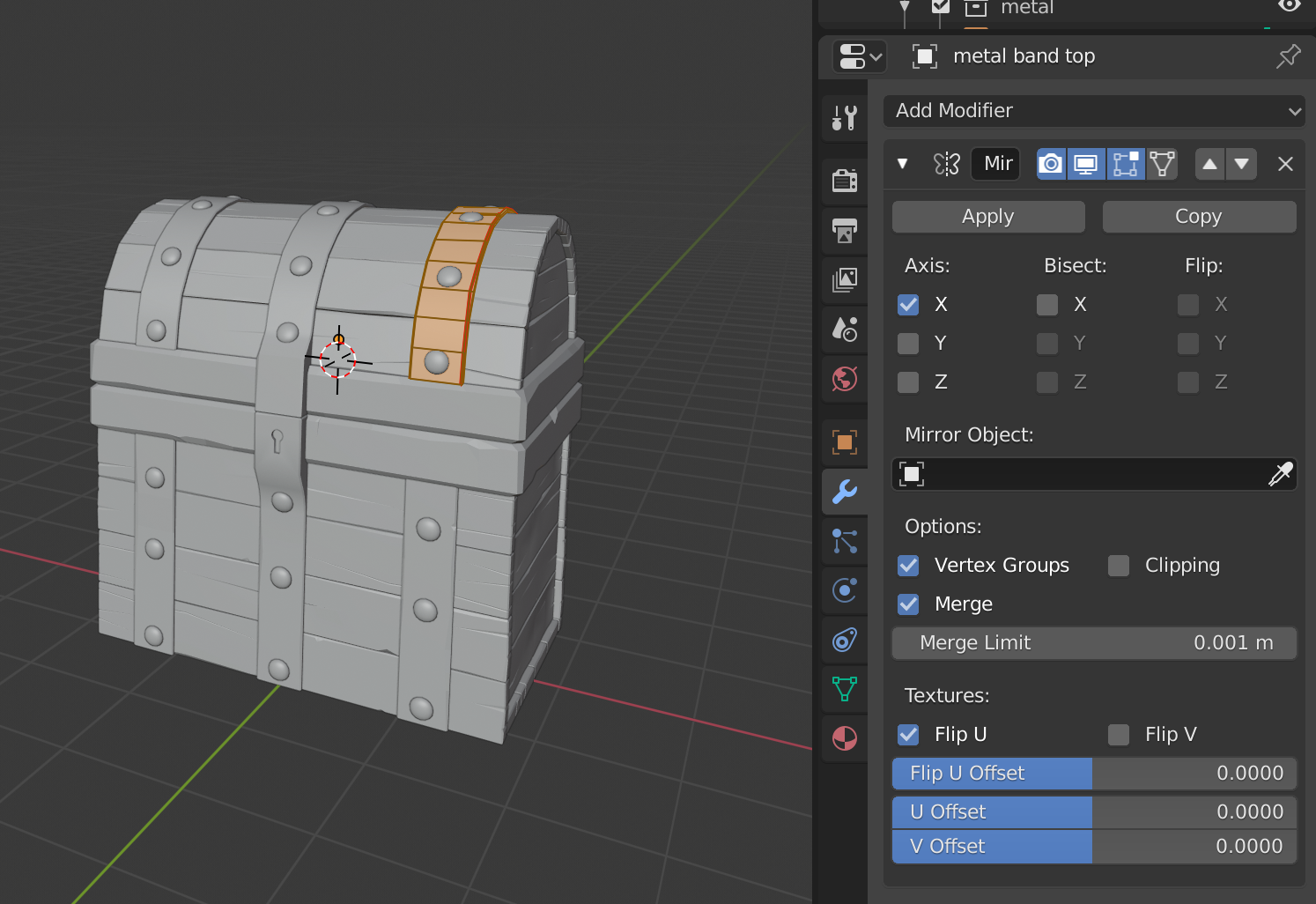Open the World Properties globe tab
Screen dimensions: 1316x904
tap(844, 380)
